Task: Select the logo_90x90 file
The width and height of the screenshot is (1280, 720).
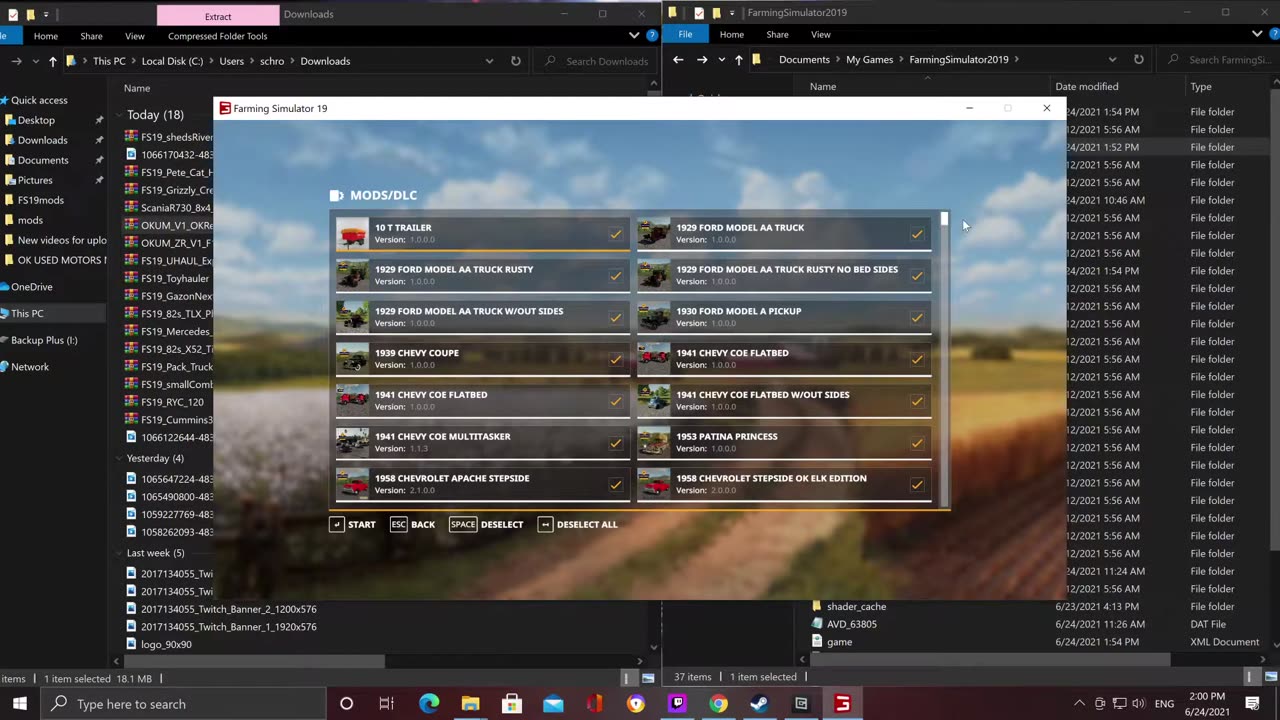Action: click(166, 644)
